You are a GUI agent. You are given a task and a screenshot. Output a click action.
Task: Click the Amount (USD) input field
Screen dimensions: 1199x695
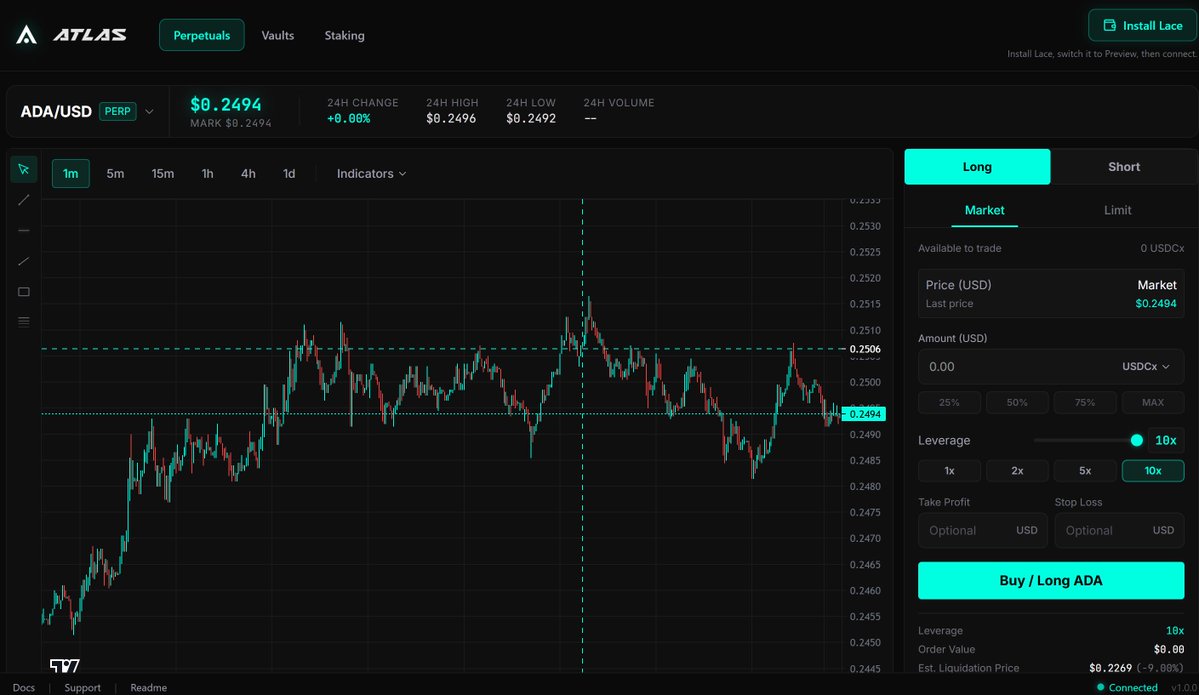1051,367
